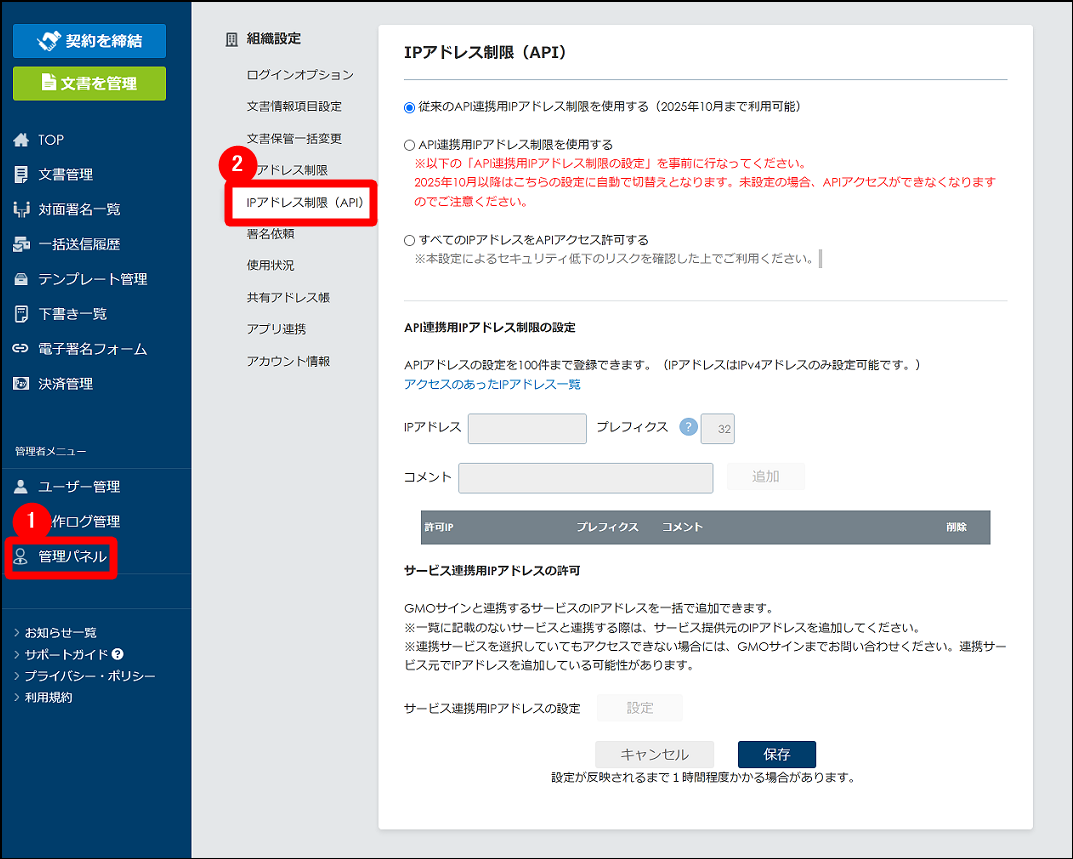Viewport: 1073px width, 859px height.
Task: Select 使用状況 in 組織設定
Action: (x=270, y=265)
